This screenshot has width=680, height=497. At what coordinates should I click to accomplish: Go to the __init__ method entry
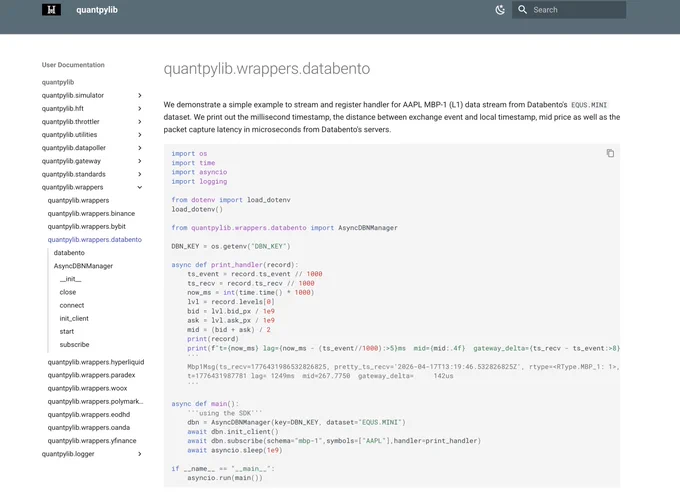point(70,279)
